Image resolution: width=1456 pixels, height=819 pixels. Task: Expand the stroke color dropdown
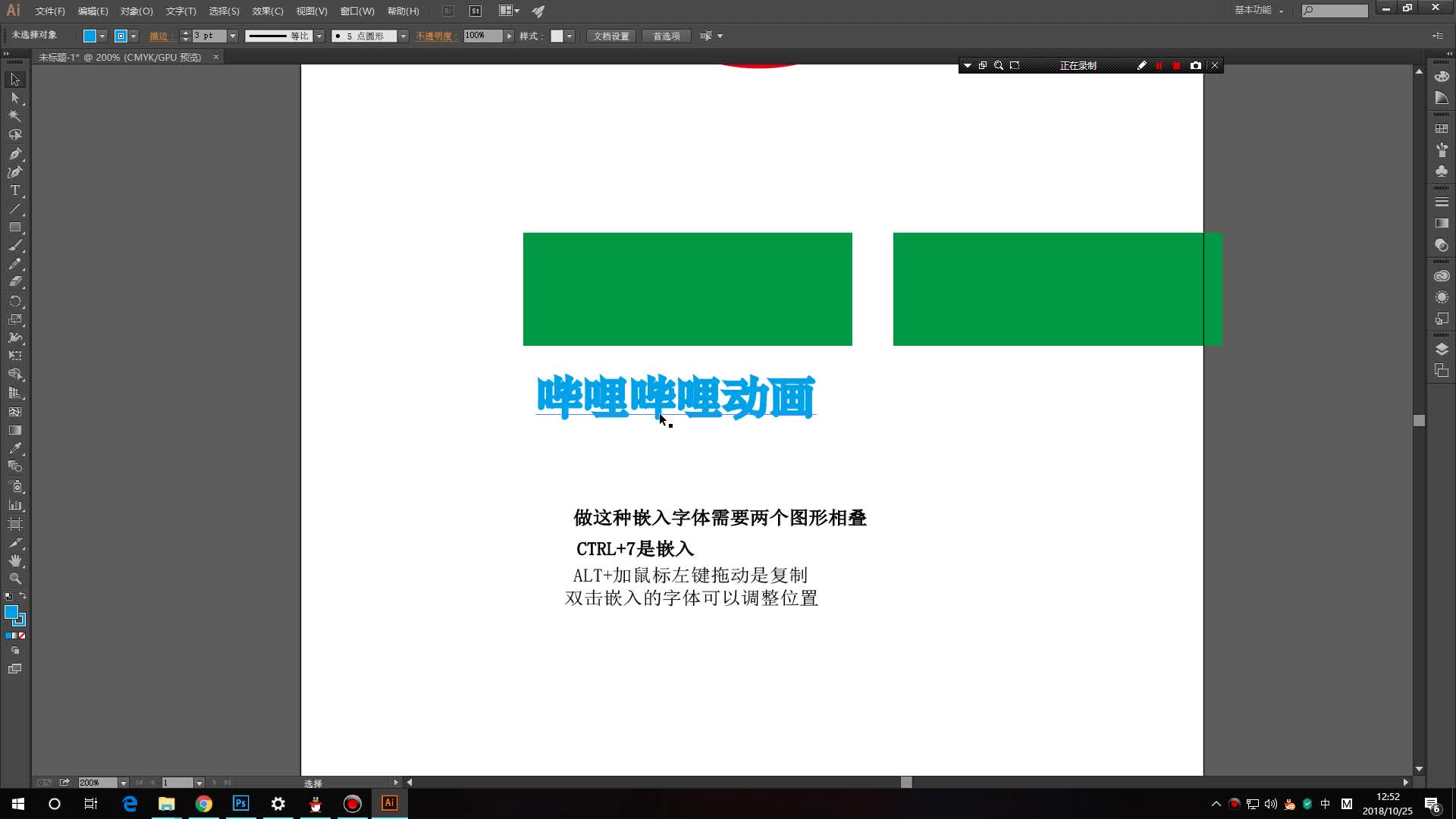pos(133,36)
